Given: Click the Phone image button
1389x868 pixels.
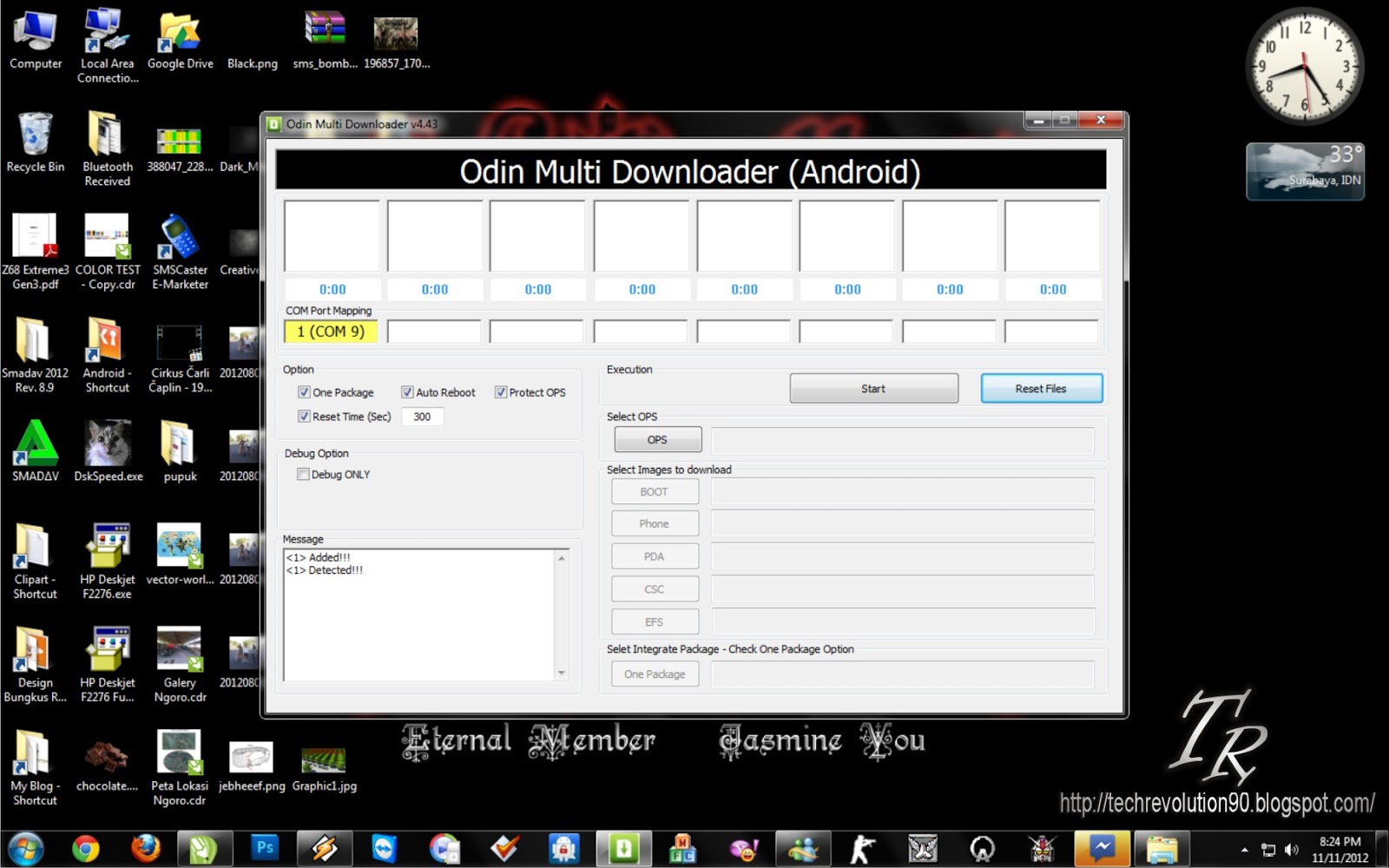Looking at the screenshot, I should [x=655, y=523].
